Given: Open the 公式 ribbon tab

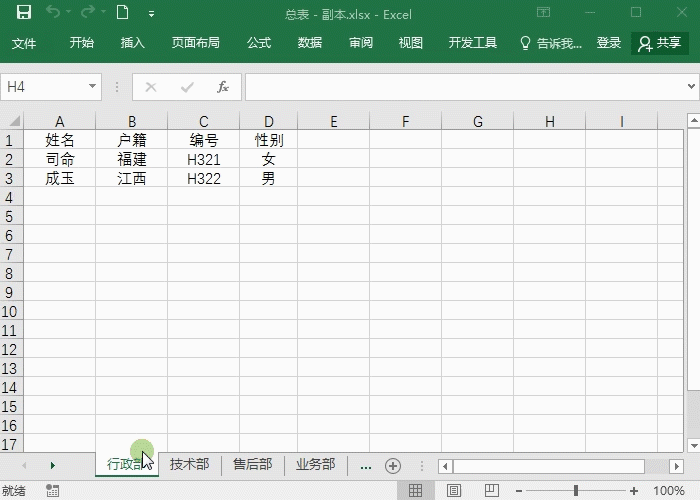Looking at the screenshot, I should click(x=259, y=43).
